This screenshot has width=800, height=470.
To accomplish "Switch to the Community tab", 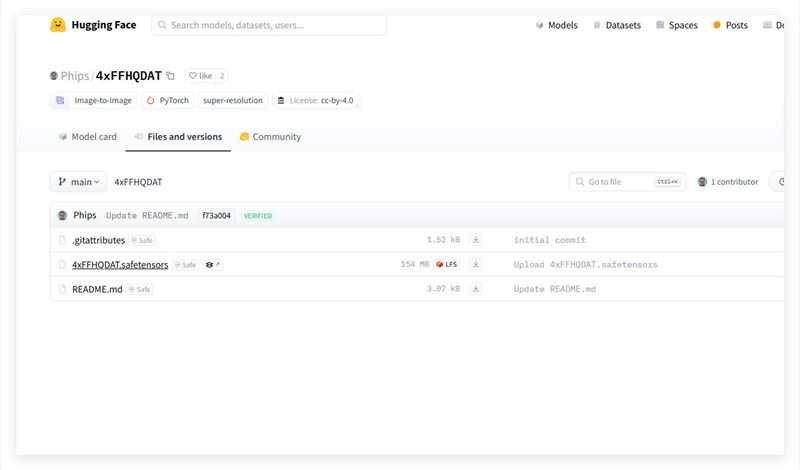I will [270, 137].
